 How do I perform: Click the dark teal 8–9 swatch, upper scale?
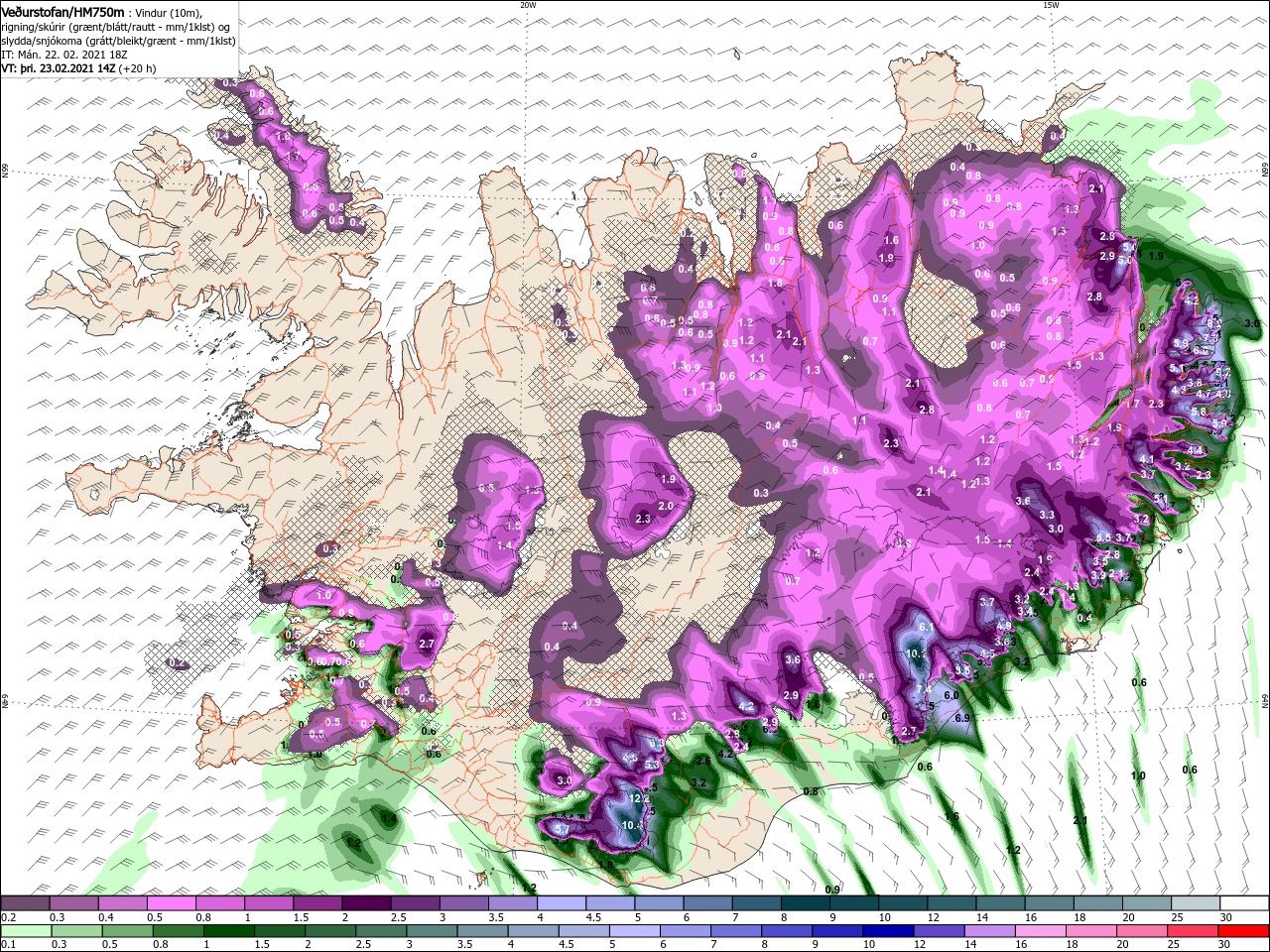click(x=806, y=903)
